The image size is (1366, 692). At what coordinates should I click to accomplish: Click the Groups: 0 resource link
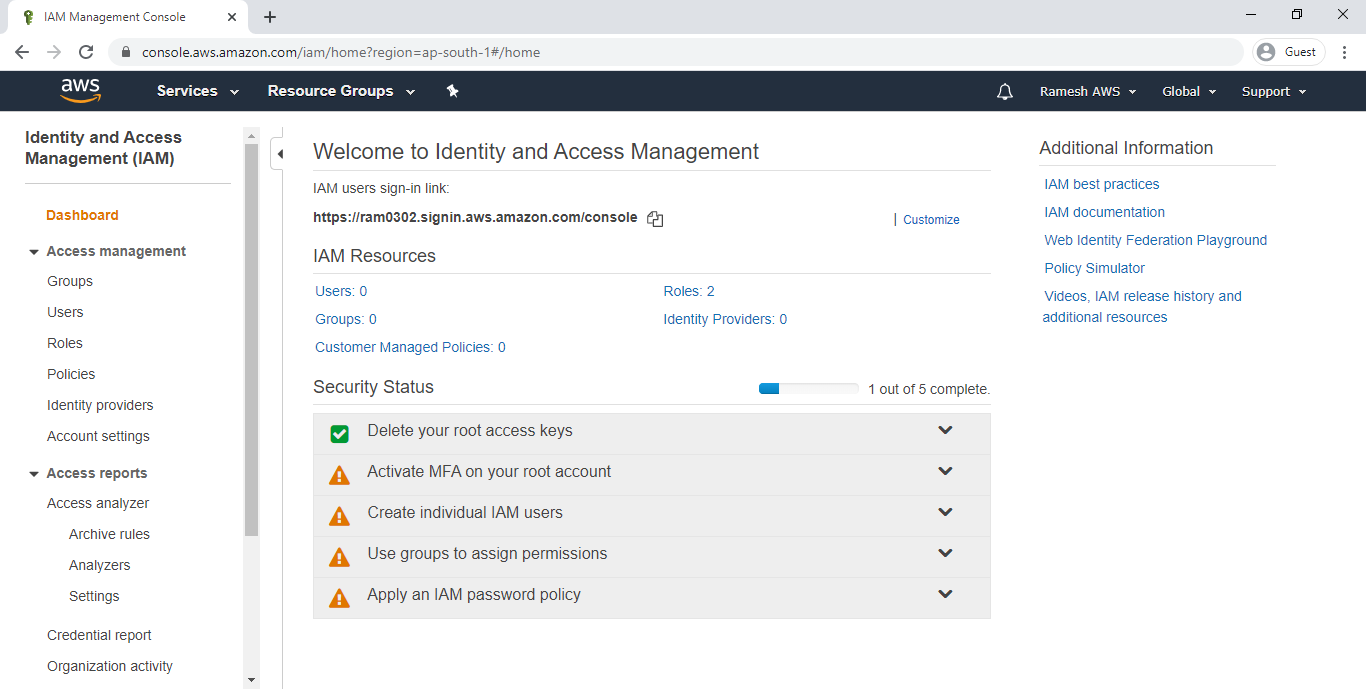coord(346,319)
